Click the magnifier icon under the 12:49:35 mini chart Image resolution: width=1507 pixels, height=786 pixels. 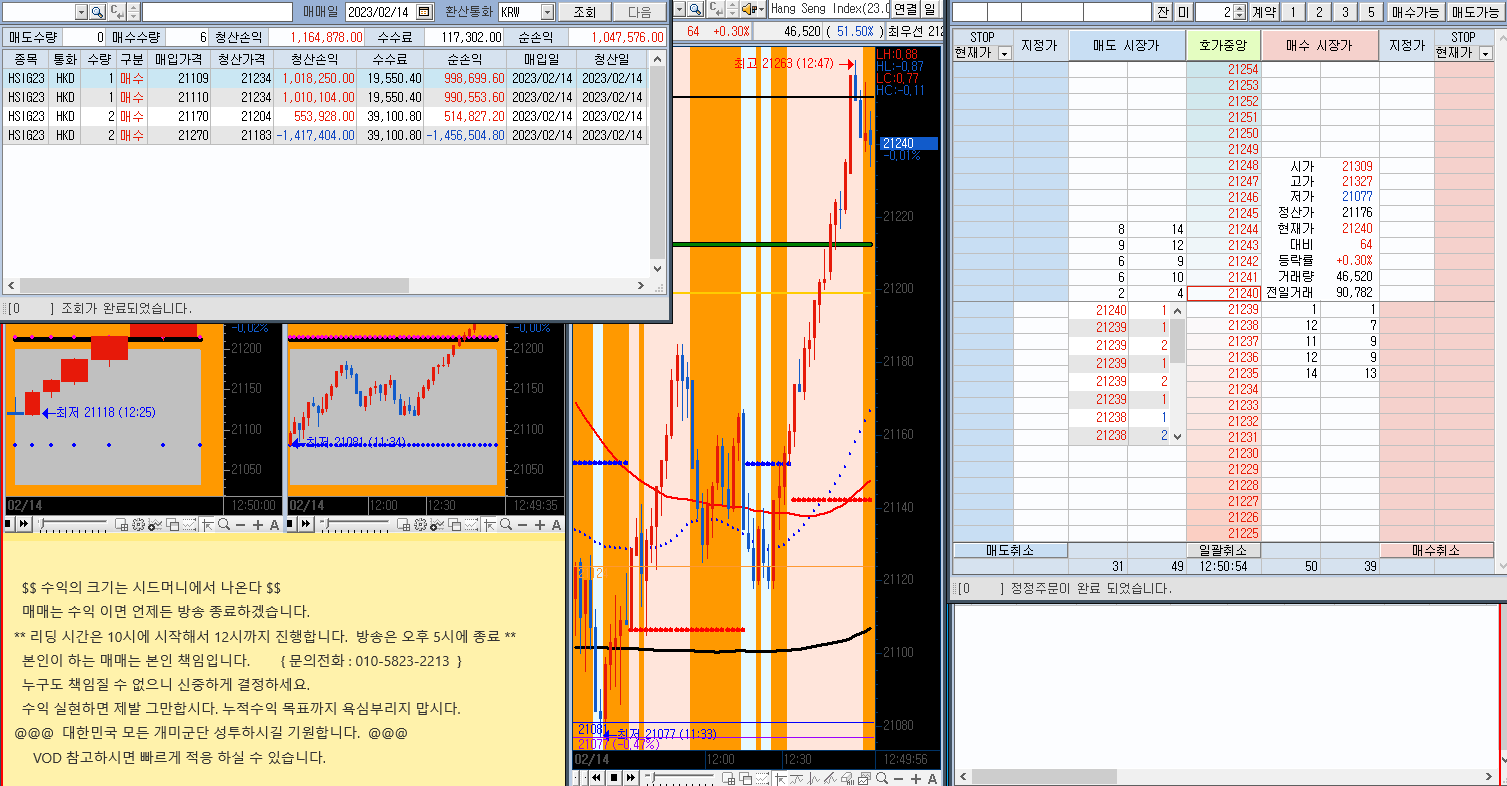pos(506,524)
